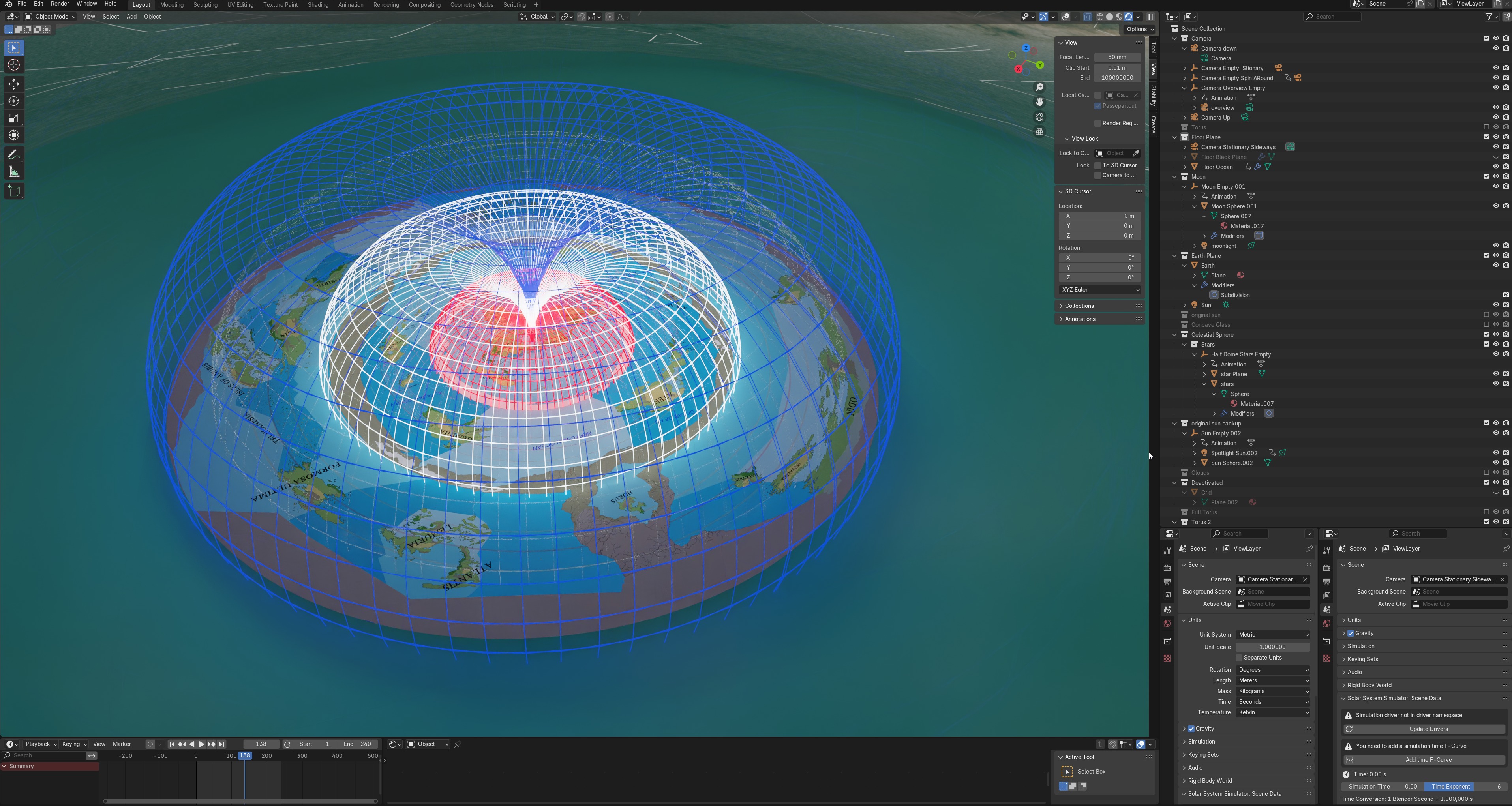Toggle Lock To 3D Cursor checkbox

[1097, 165]
